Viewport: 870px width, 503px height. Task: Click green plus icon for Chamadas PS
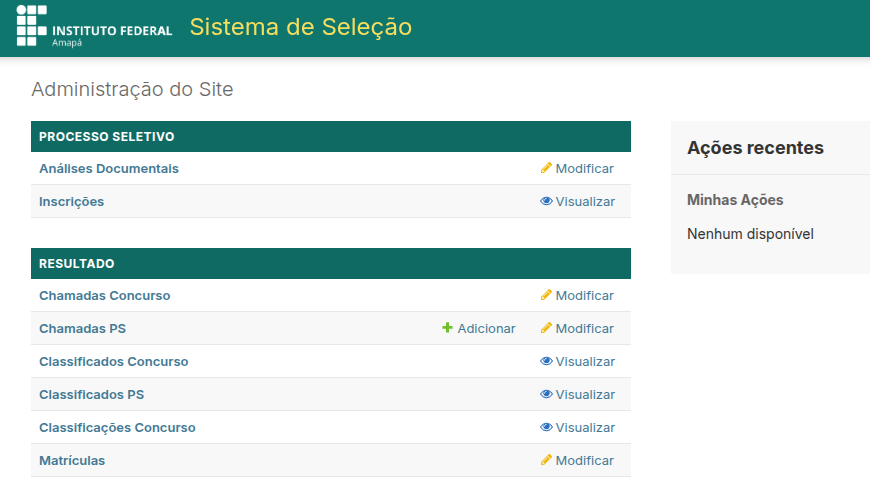point(448,328)
